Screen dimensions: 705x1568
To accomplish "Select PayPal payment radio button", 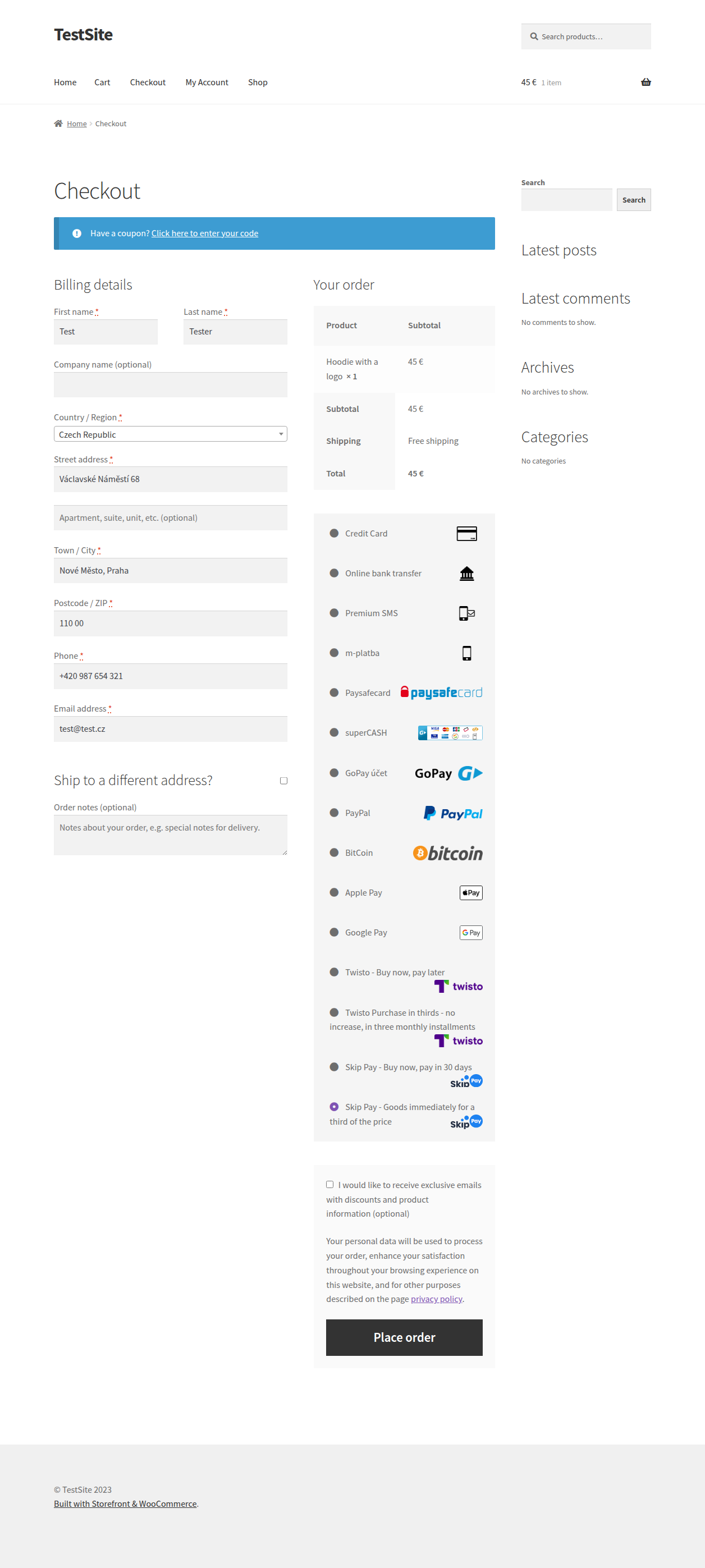I will click(x=334, y=813).
